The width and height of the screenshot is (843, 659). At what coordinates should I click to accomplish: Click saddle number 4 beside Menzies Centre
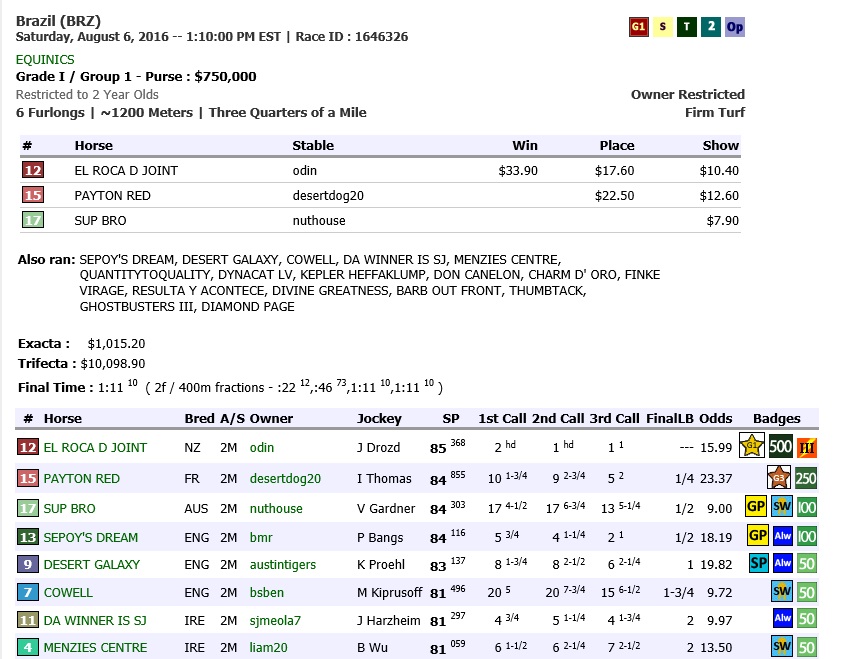[28, 648]
